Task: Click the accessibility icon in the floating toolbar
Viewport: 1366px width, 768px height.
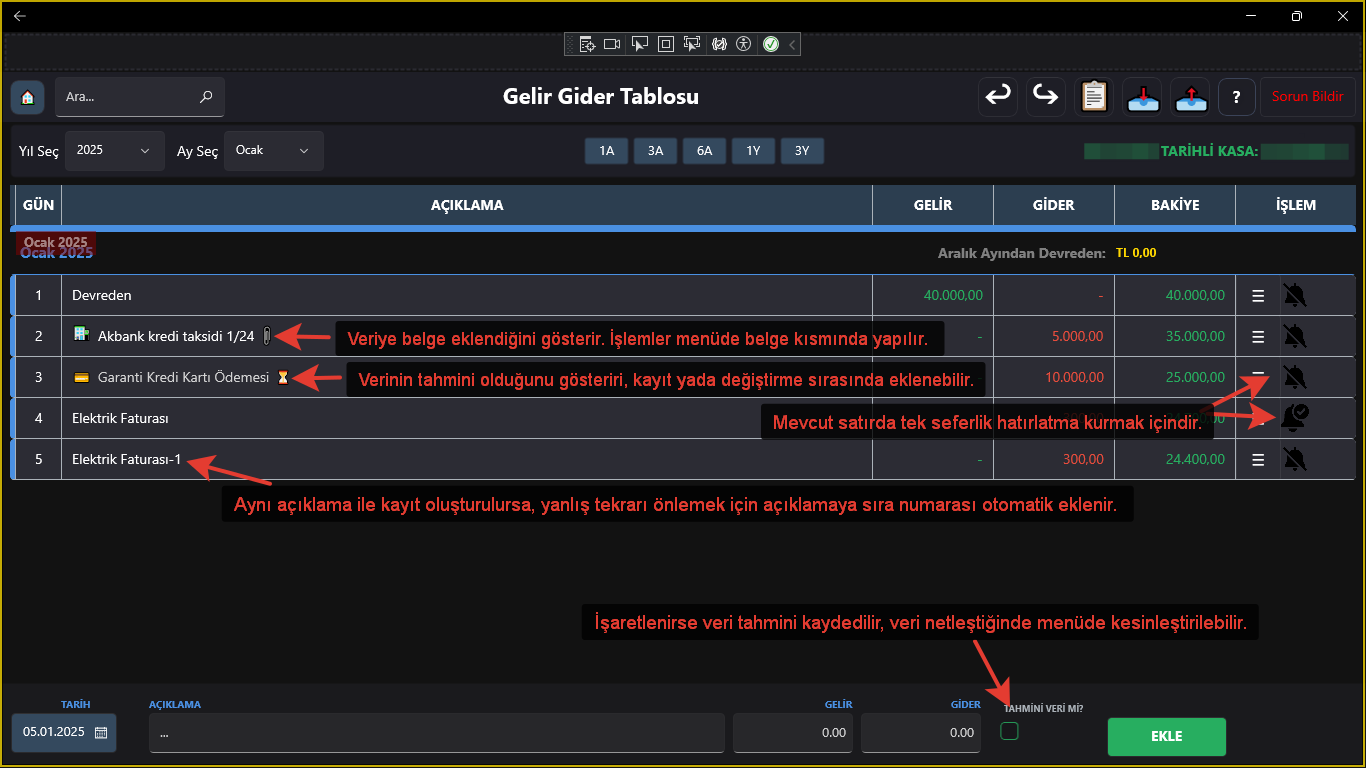Action: [x=743, y=43]
